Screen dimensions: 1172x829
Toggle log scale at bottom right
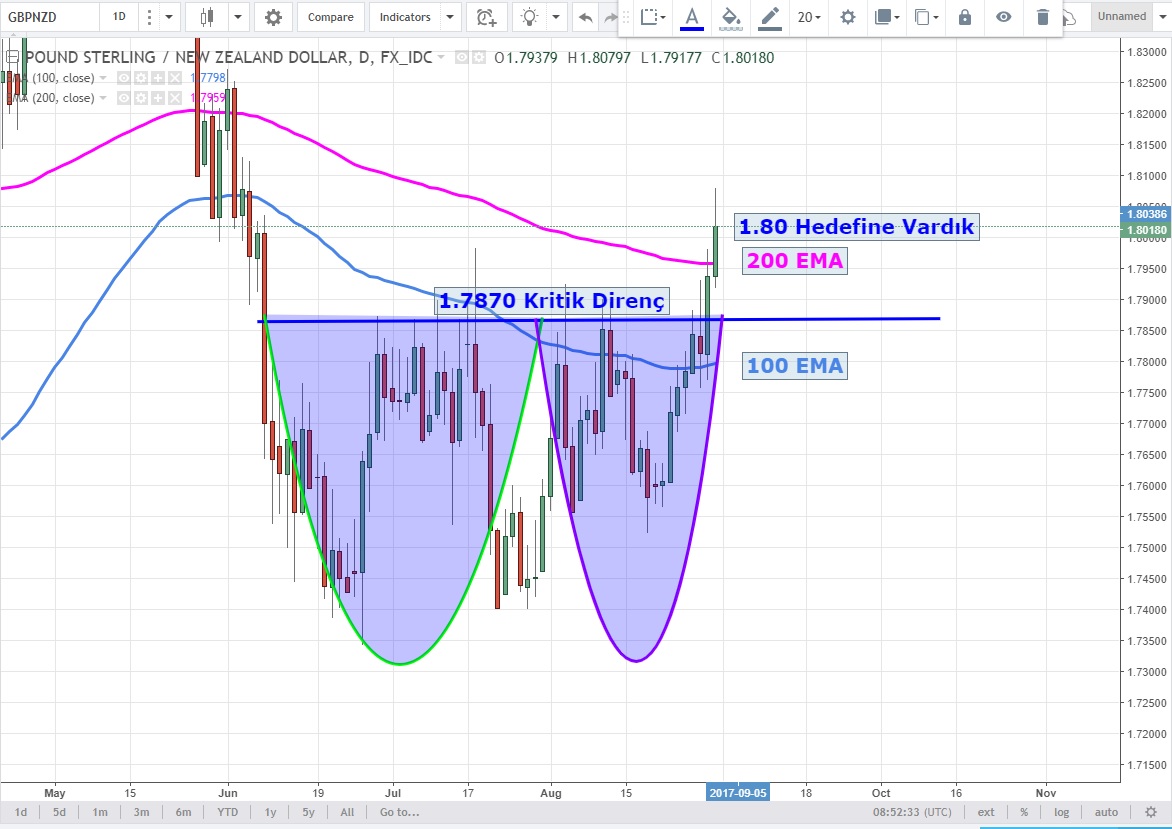click(x=1061, y=812)
